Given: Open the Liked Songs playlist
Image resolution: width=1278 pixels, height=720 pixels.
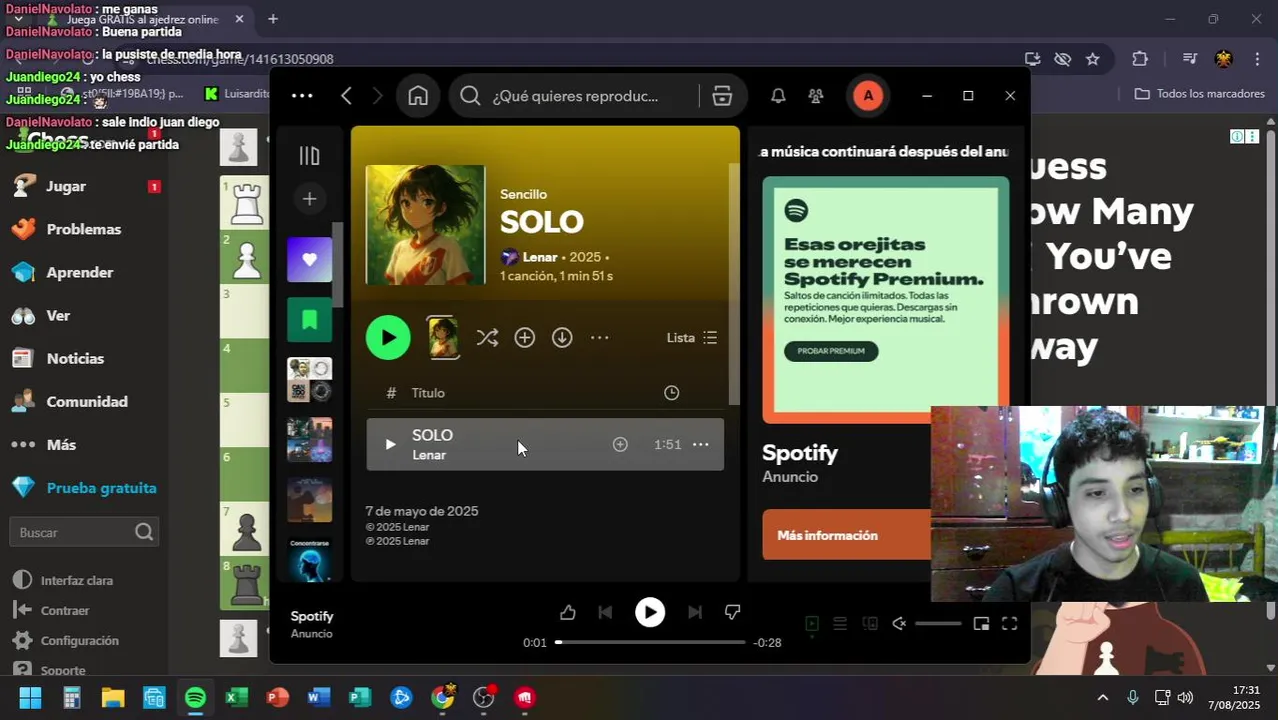Looking at the screenshot, I should (x=309, y=260).
